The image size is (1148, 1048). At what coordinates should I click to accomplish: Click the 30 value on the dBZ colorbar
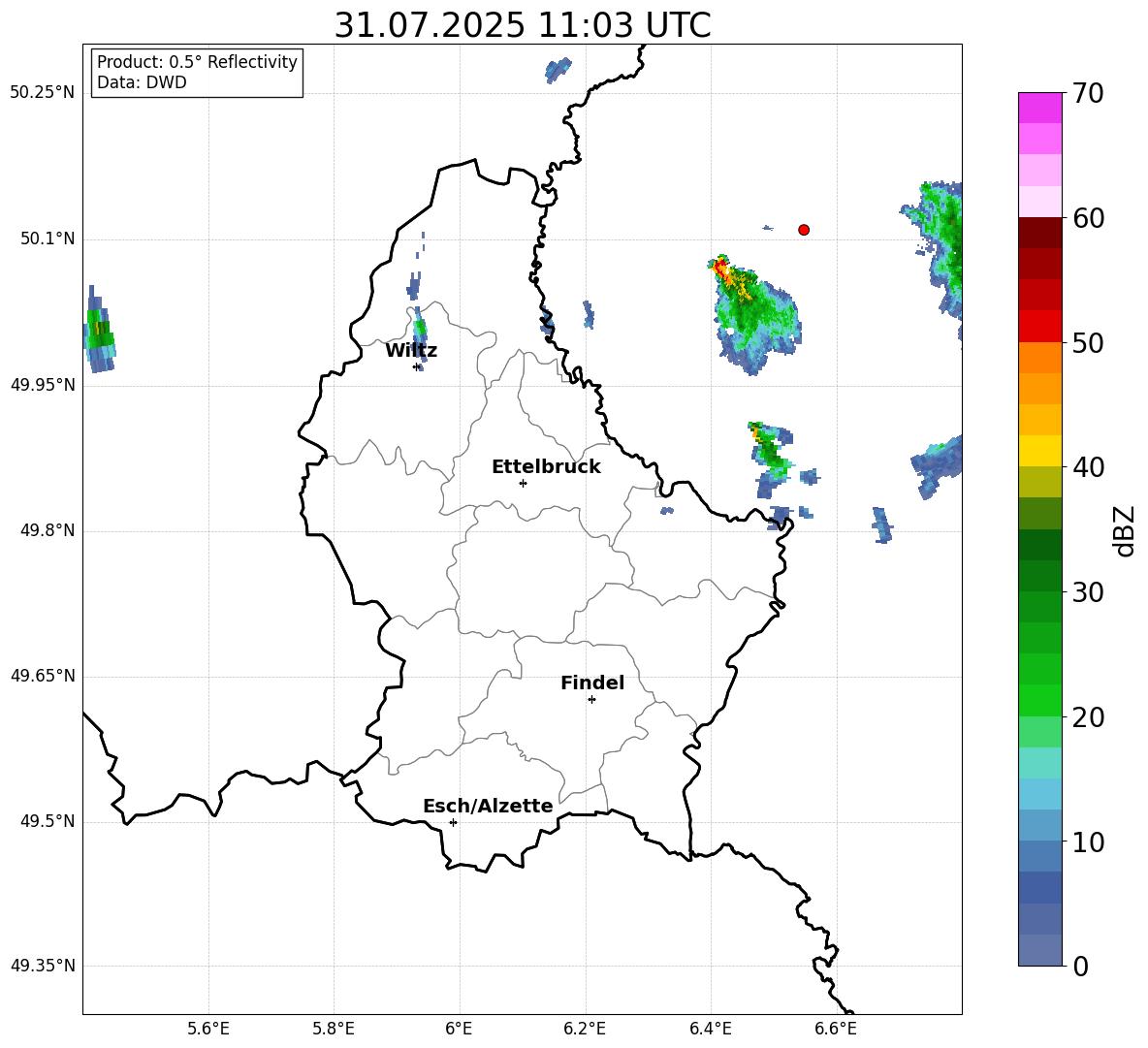point(1088,592)
